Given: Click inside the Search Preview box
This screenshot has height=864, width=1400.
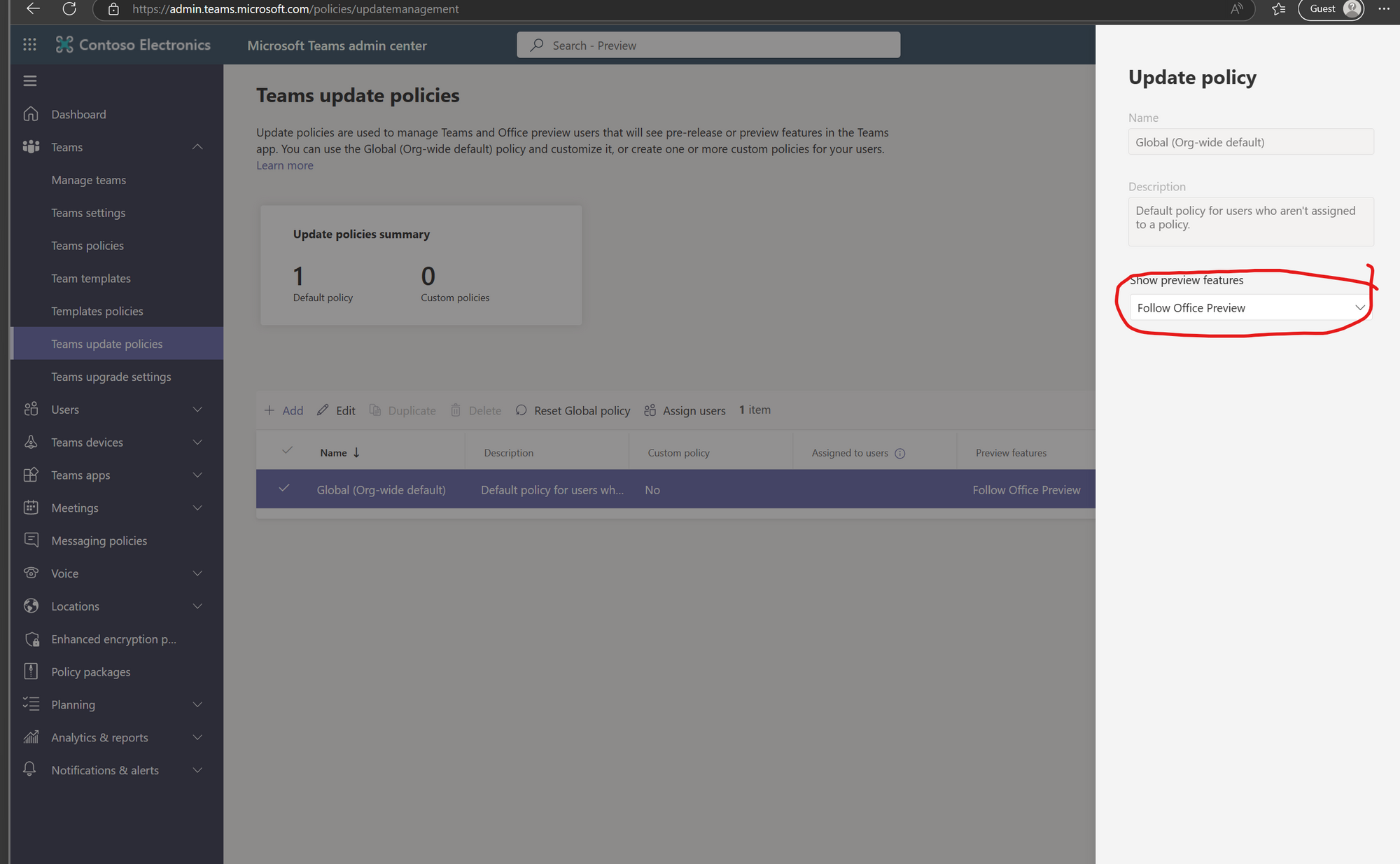Looking at the screenshot, I should (x=707, y=45).
